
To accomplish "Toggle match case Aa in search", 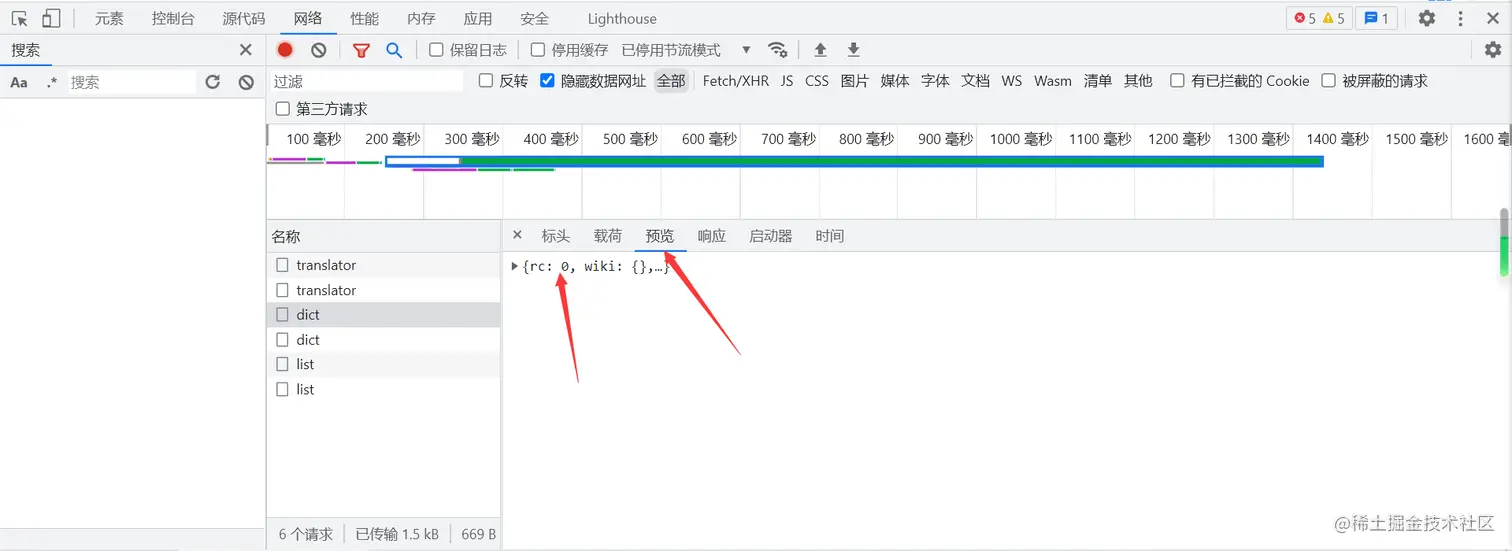I will pyautogui.click(x=19, y=82).
